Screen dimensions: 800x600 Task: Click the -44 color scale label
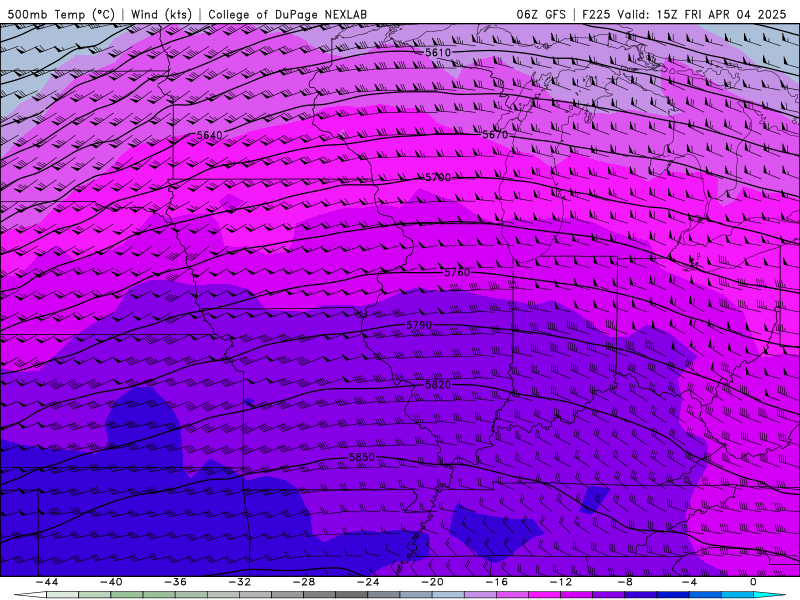[47, 582]
